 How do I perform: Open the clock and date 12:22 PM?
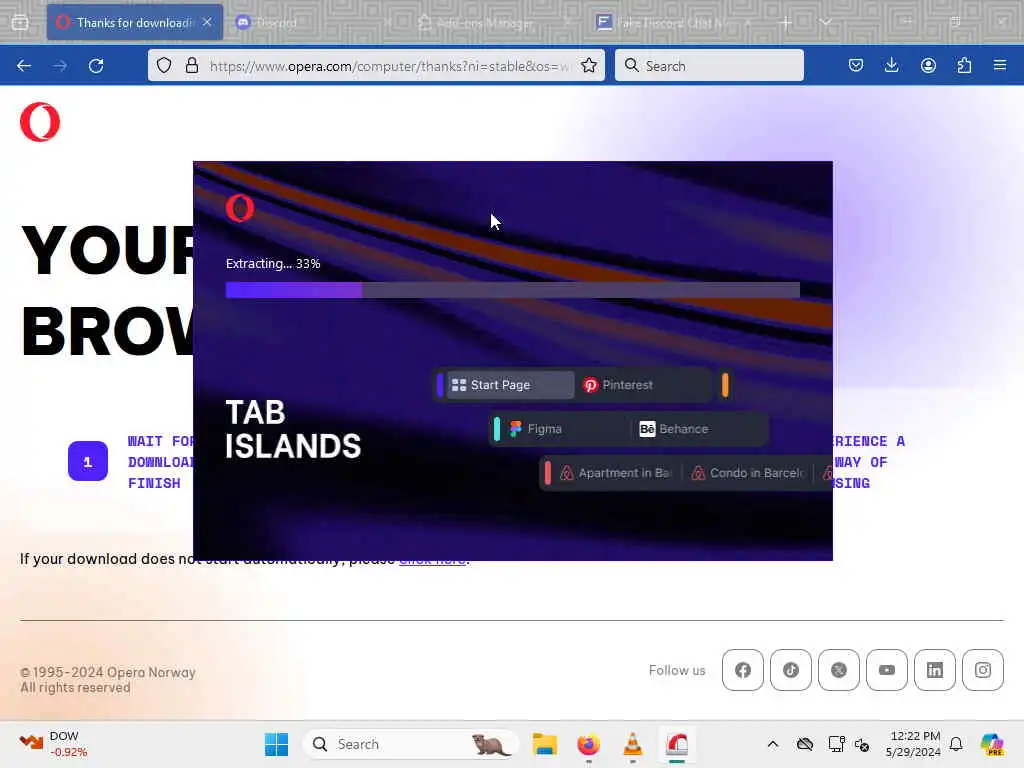coord(913,744)
